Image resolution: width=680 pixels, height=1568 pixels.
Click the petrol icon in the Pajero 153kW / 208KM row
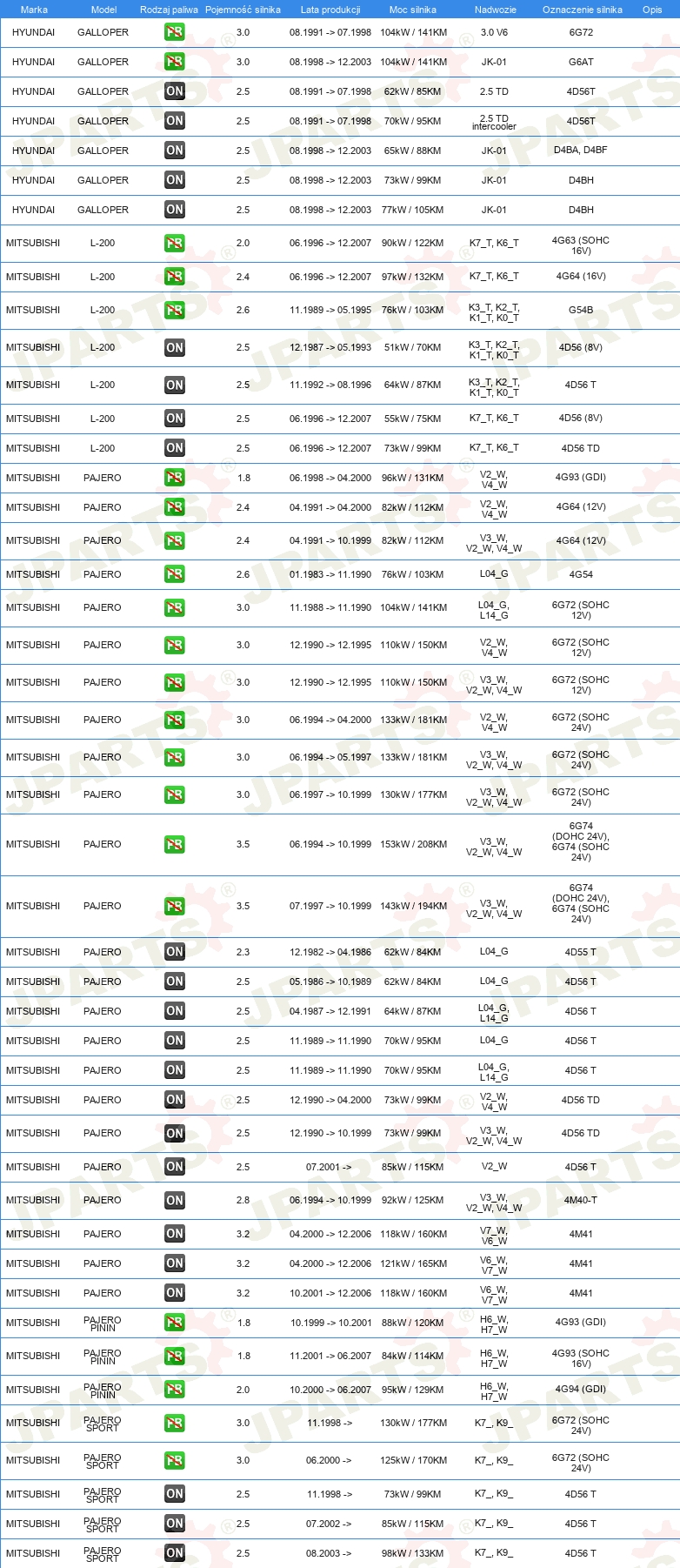pos(175,845)
